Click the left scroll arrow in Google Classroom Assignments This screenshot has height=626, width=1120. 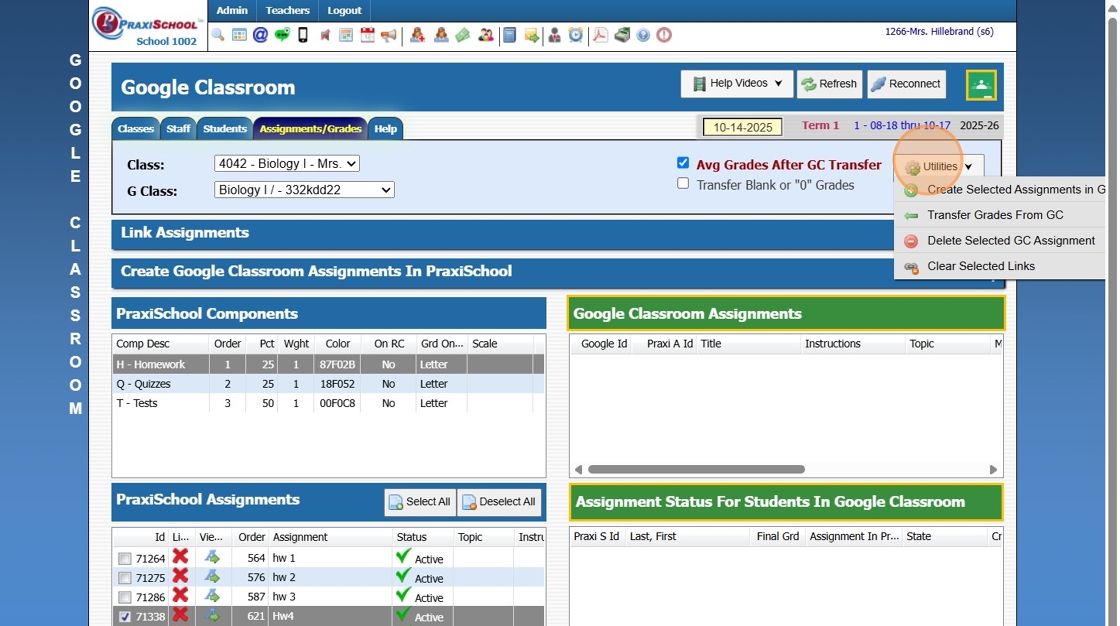tap(579, 470)
